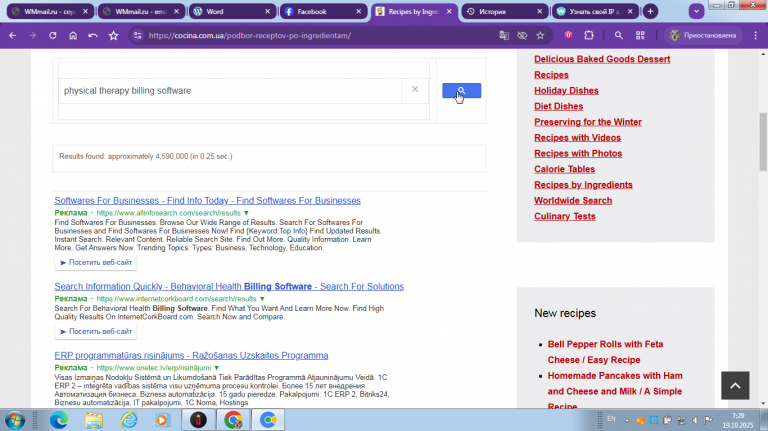Expand internetcorkboard.com ad dropdown arrow
The image size is (768, 431).
[x=262, y=299]
